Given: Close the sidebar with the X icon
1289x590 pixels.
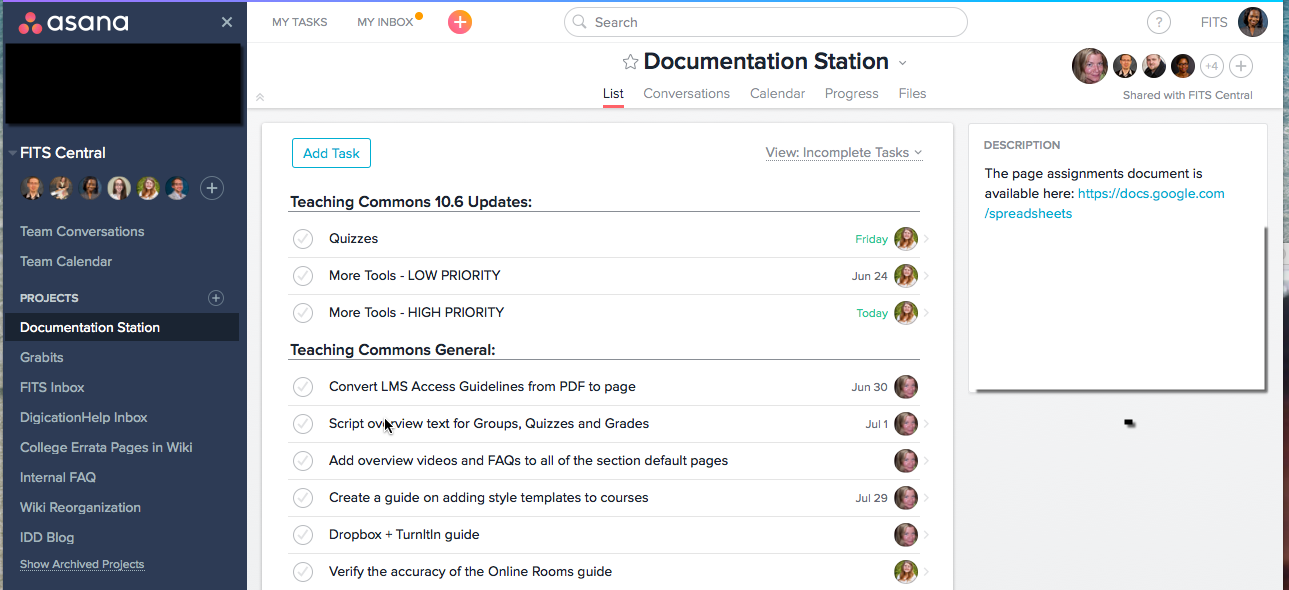Looking at the screenshot, I should tap(227, 22).
